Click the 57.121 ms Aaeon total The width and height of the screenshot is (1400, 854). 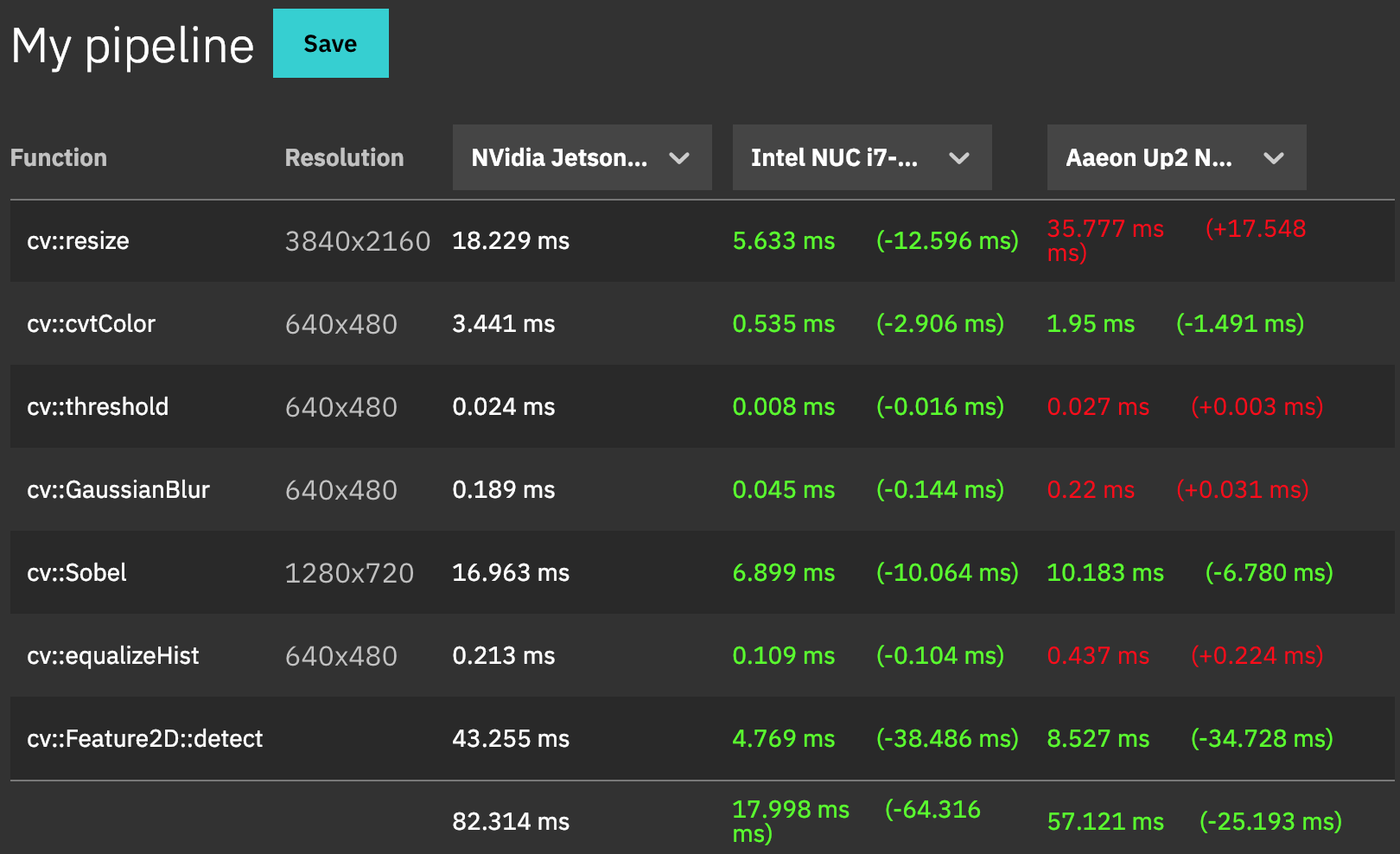(x=1105, y=821)
